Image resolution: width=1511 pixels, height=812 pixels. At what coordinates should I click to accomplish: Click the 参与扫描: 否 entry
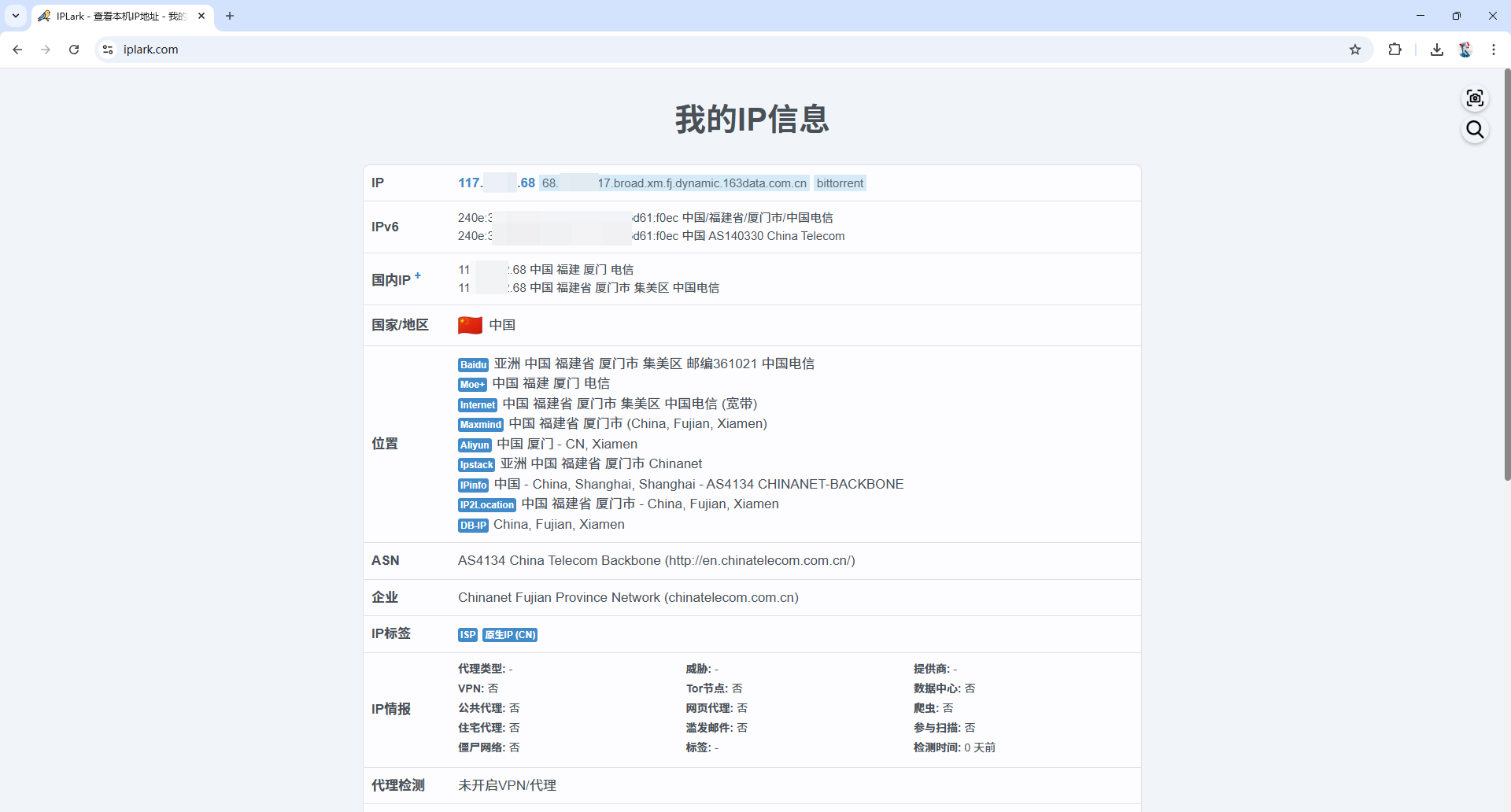pyautogui.click(x=944, y=728)
